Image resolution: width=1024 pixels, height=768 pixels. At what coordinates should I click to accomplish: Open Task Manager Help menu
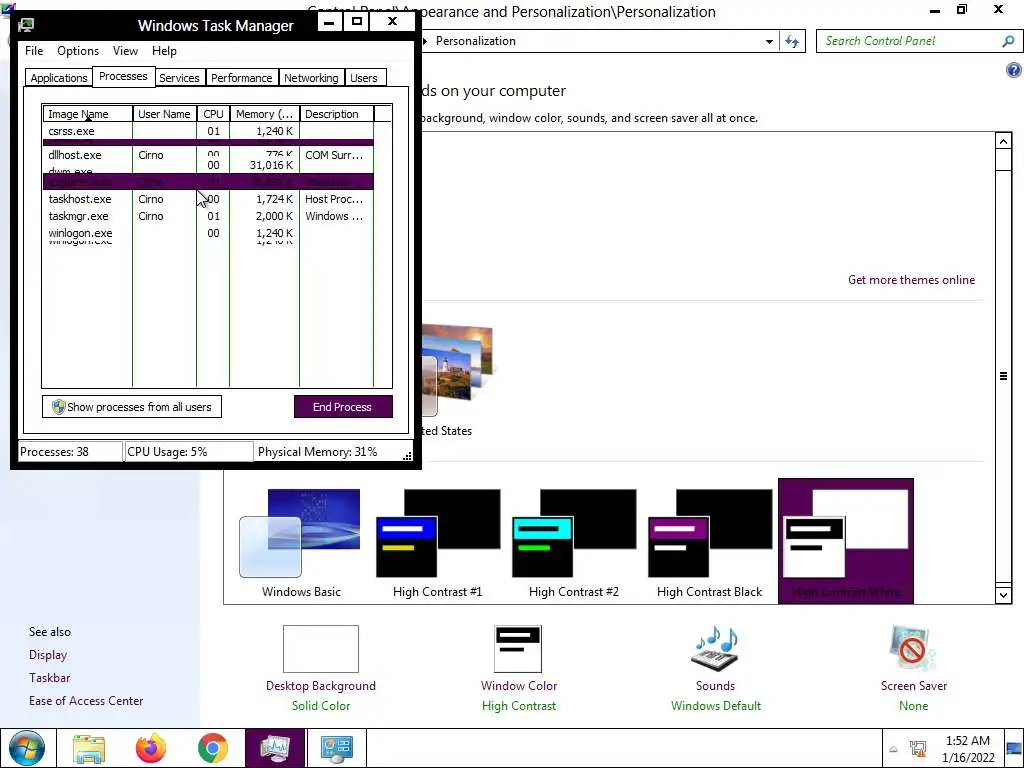(x=164, y=51)
